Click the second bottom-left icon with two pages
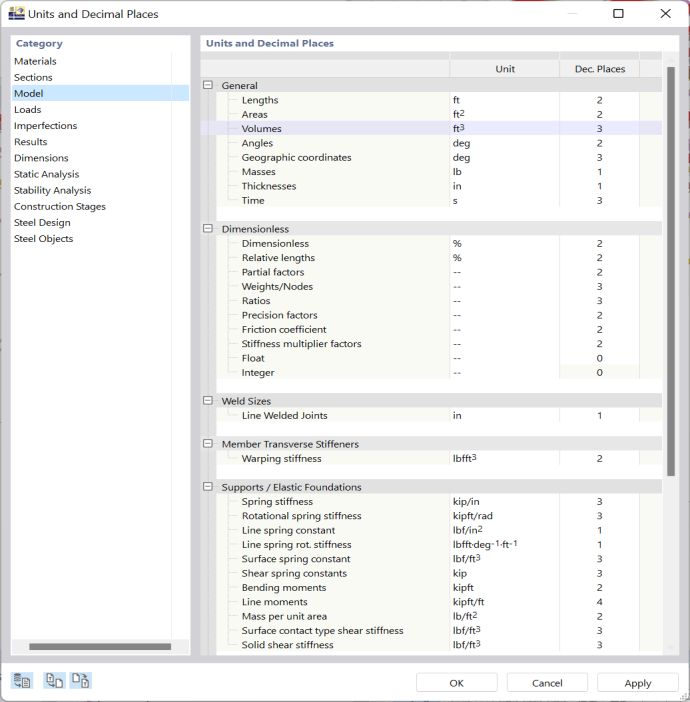This screenshot has width=690, height=702. (54, 681)
